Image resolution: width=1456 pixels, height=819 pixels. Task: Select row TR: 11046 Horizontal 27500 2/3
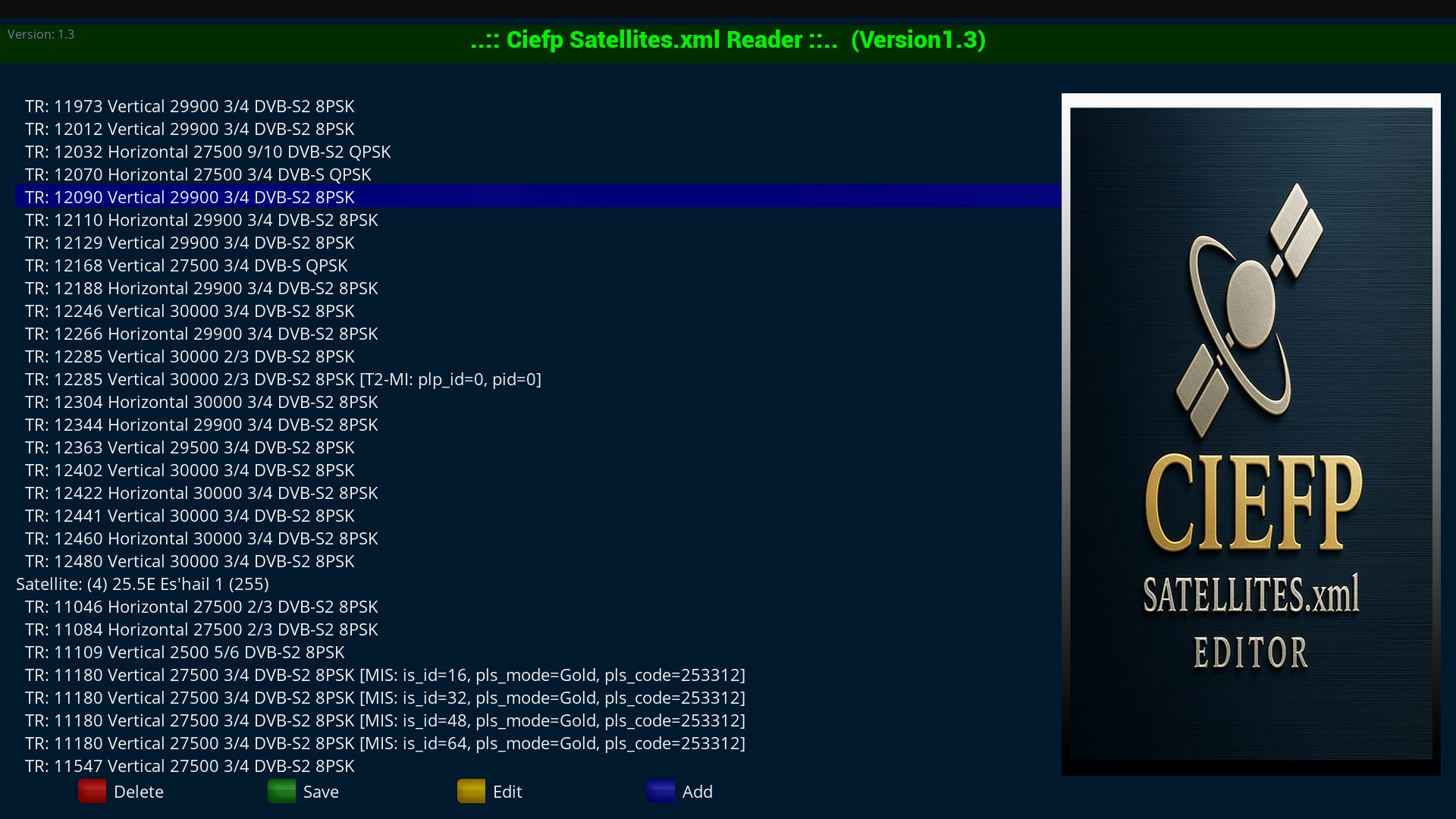click(x=538, y=607)
